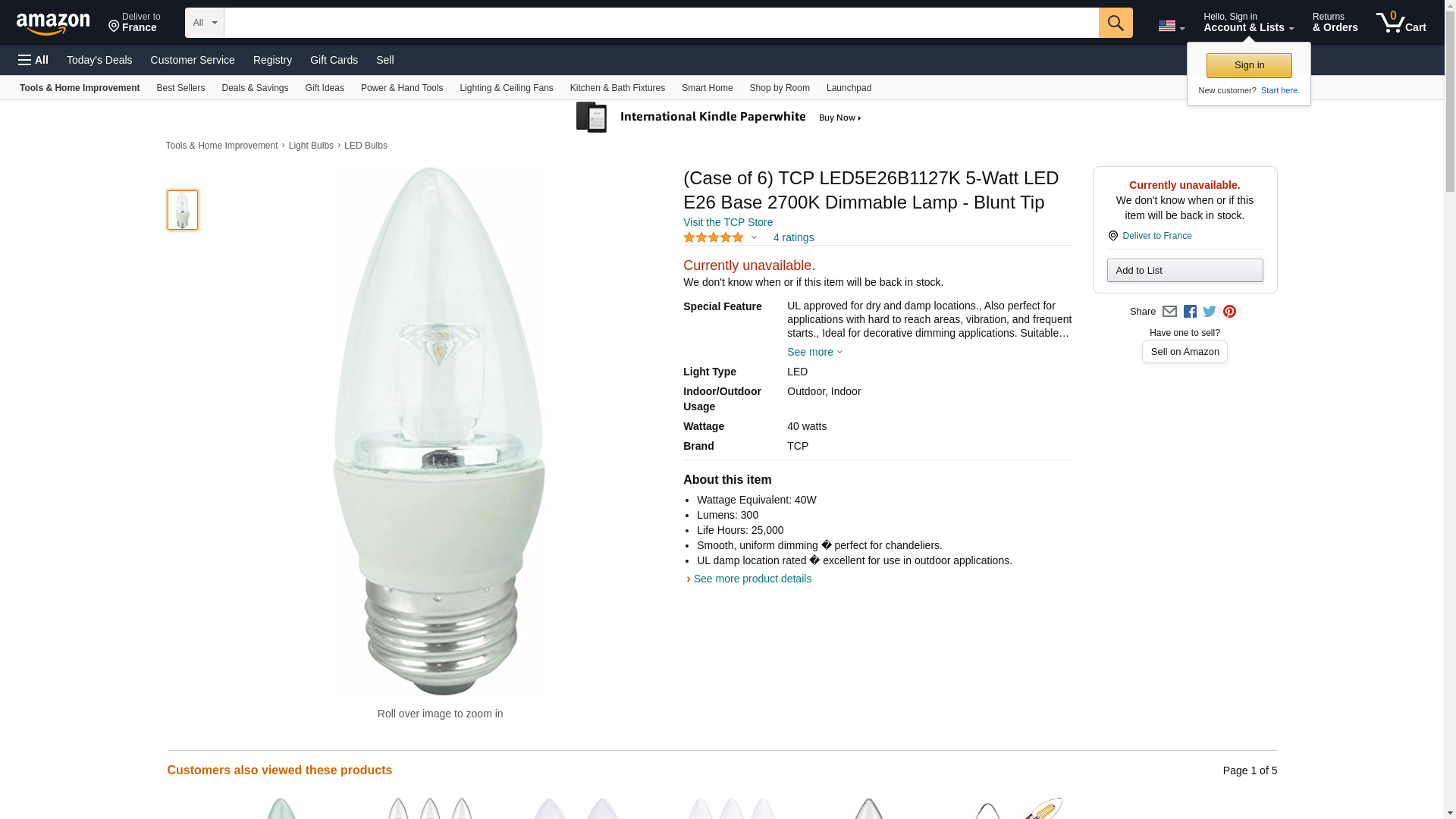Share product on Twitter icon

(x=1210, y=312)
